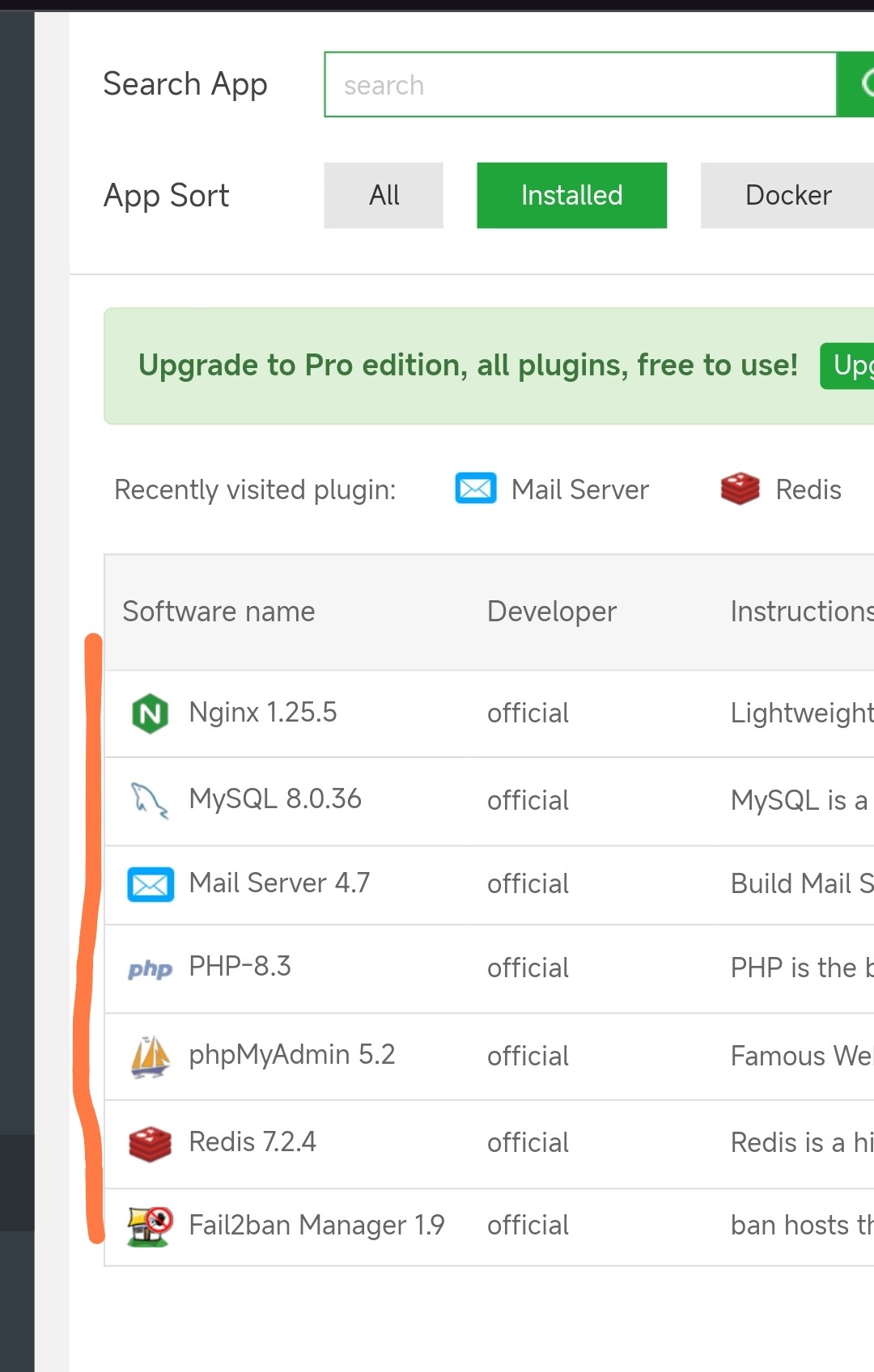Click the phpMyAdmin sailboat icon

(x=151, y=1057)
